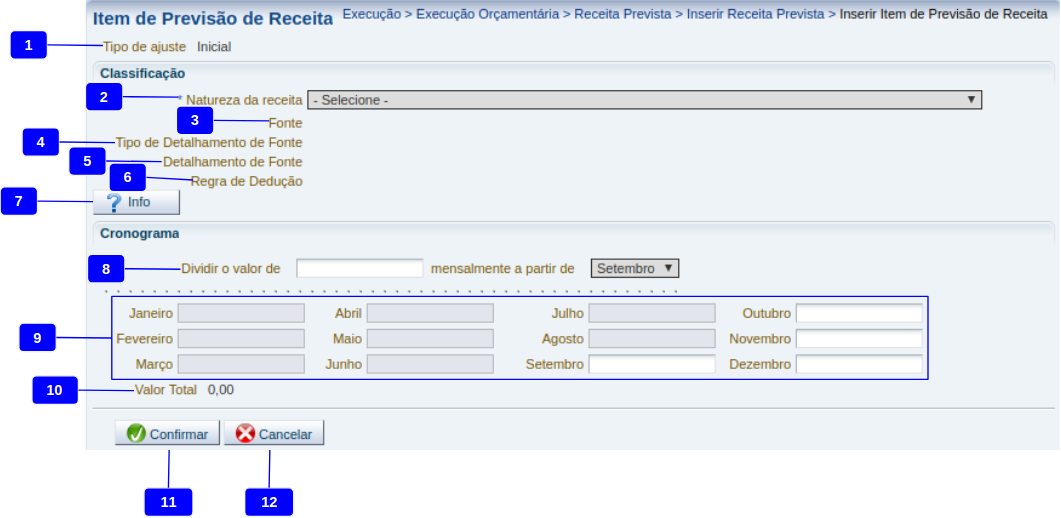Click the Outubro value input field
The image size is (1061, 518).
point(858,313)
